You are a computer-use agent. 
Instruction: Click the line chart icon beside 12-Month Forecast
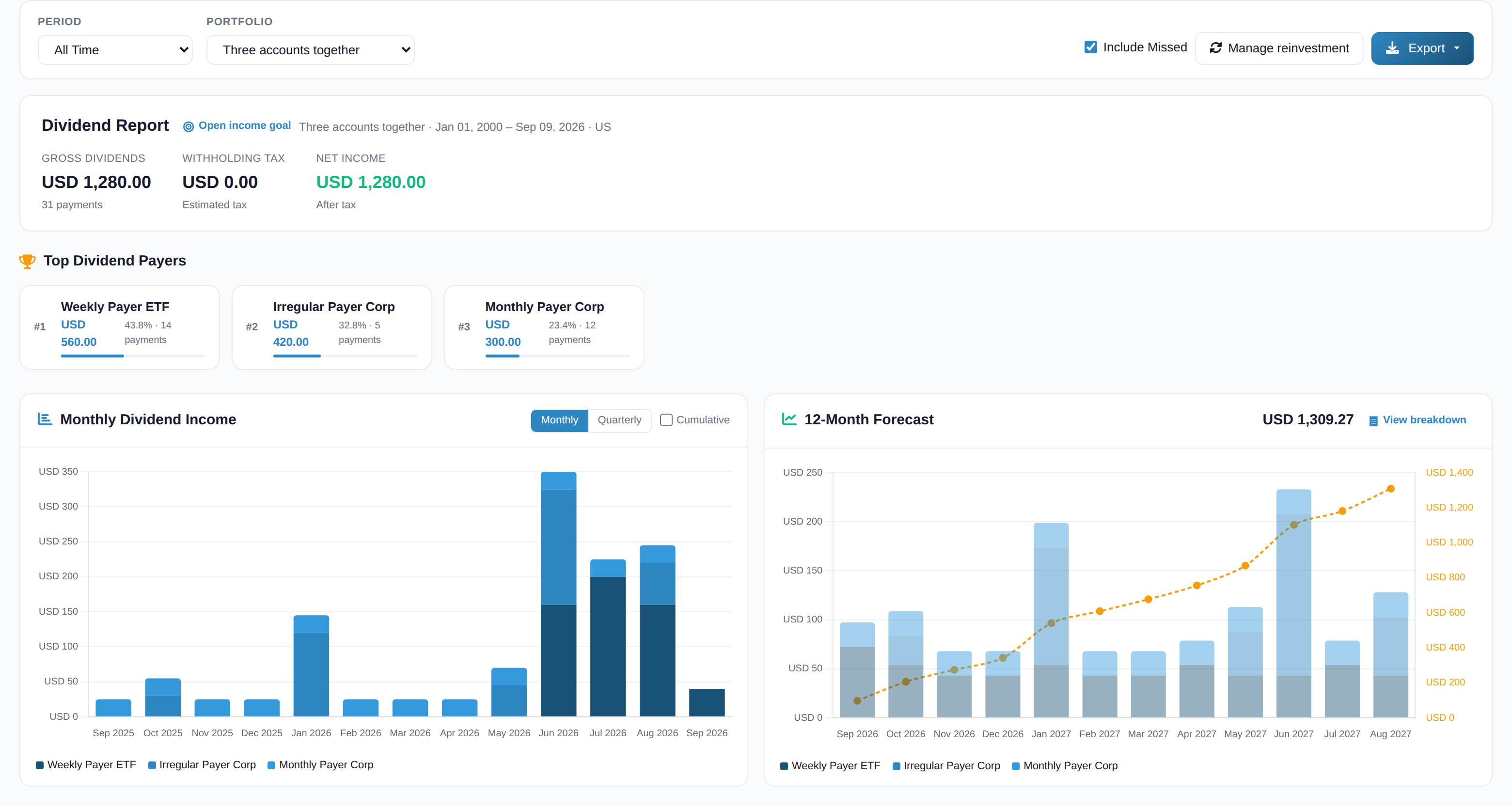(789, 419)
